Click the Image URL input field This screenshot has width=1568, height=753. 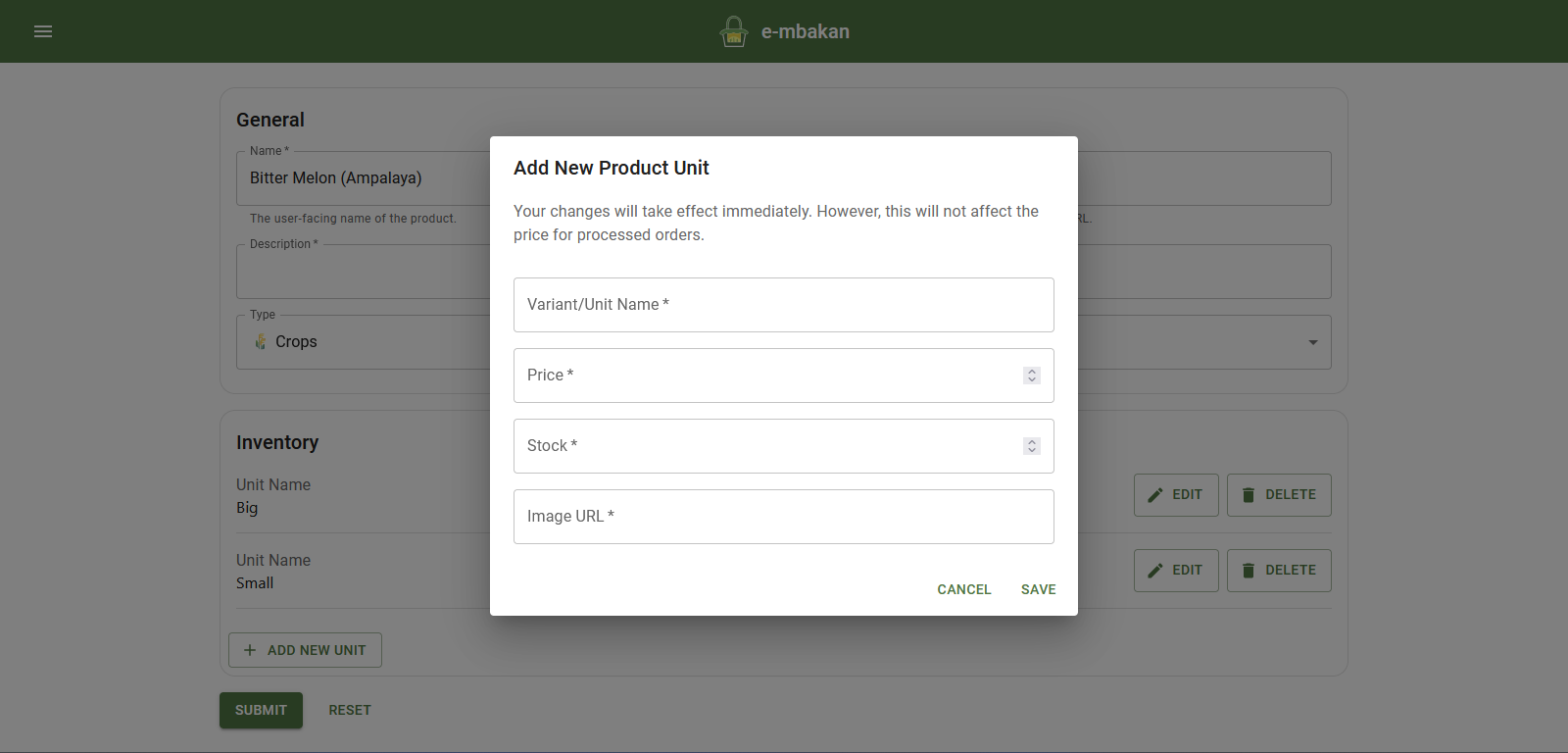(x=783, y=516)
